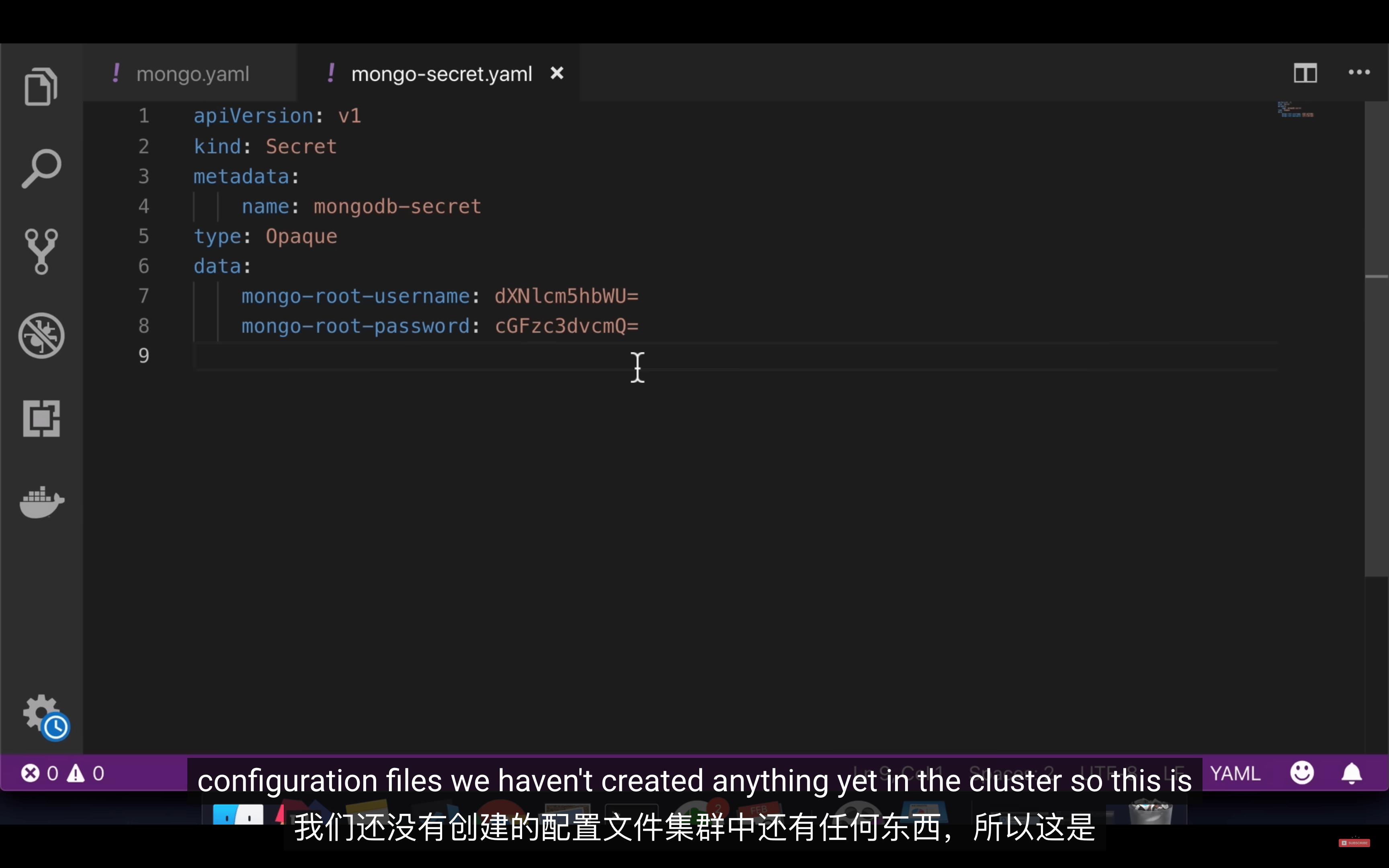Split the editor with the layout icon
1389x868 pixels.
pos(1305,73)
